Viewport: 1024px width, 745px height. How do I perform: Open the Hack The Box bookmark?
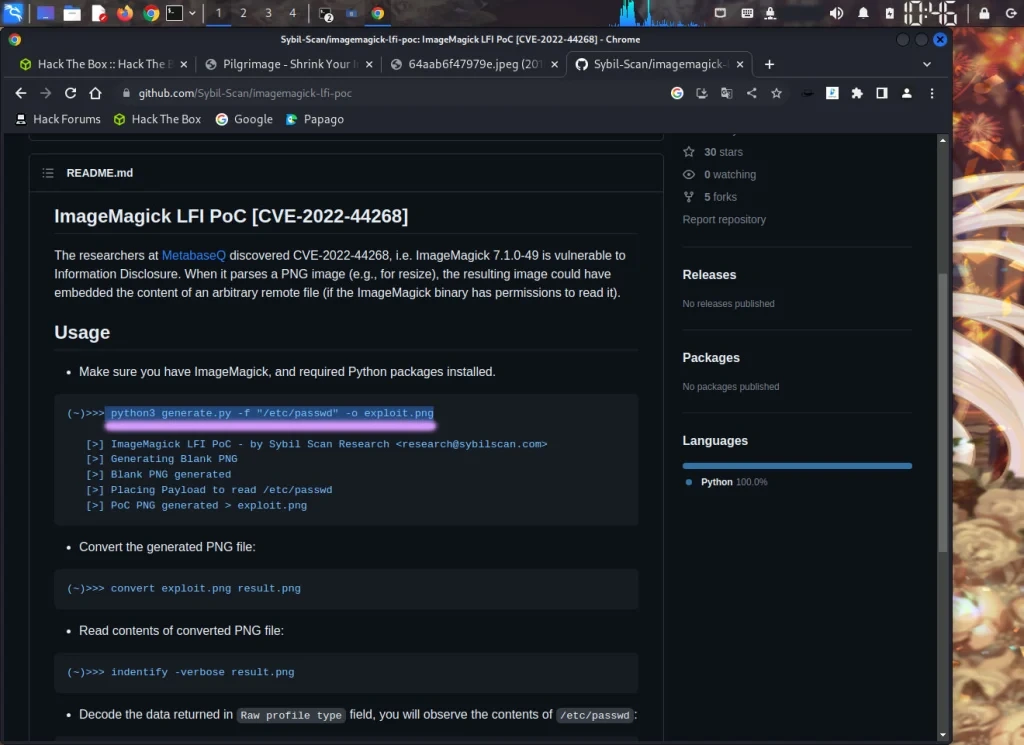[157, 119]
